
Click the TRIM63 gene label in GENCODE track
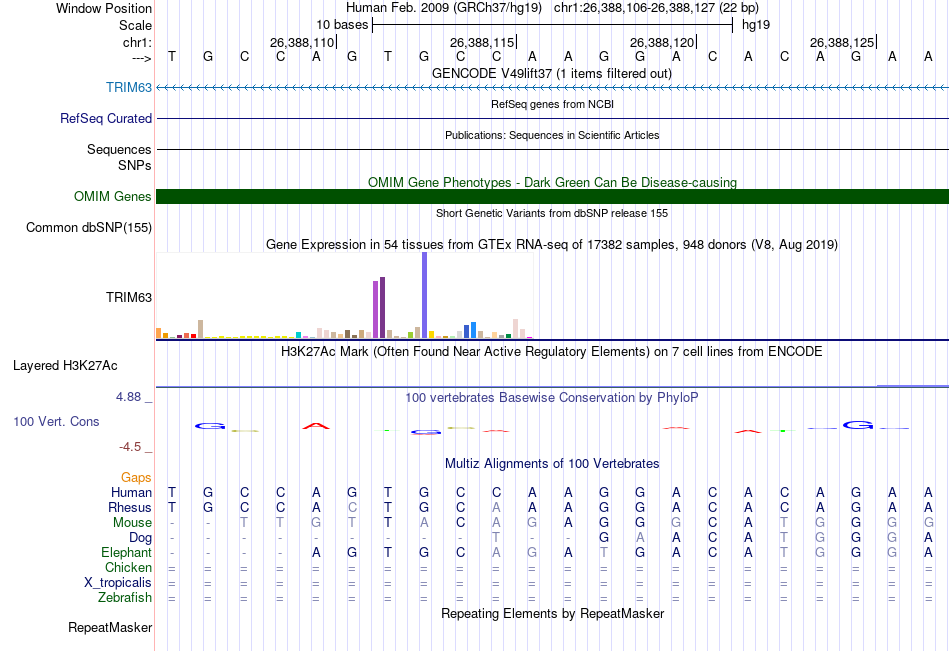128,87
